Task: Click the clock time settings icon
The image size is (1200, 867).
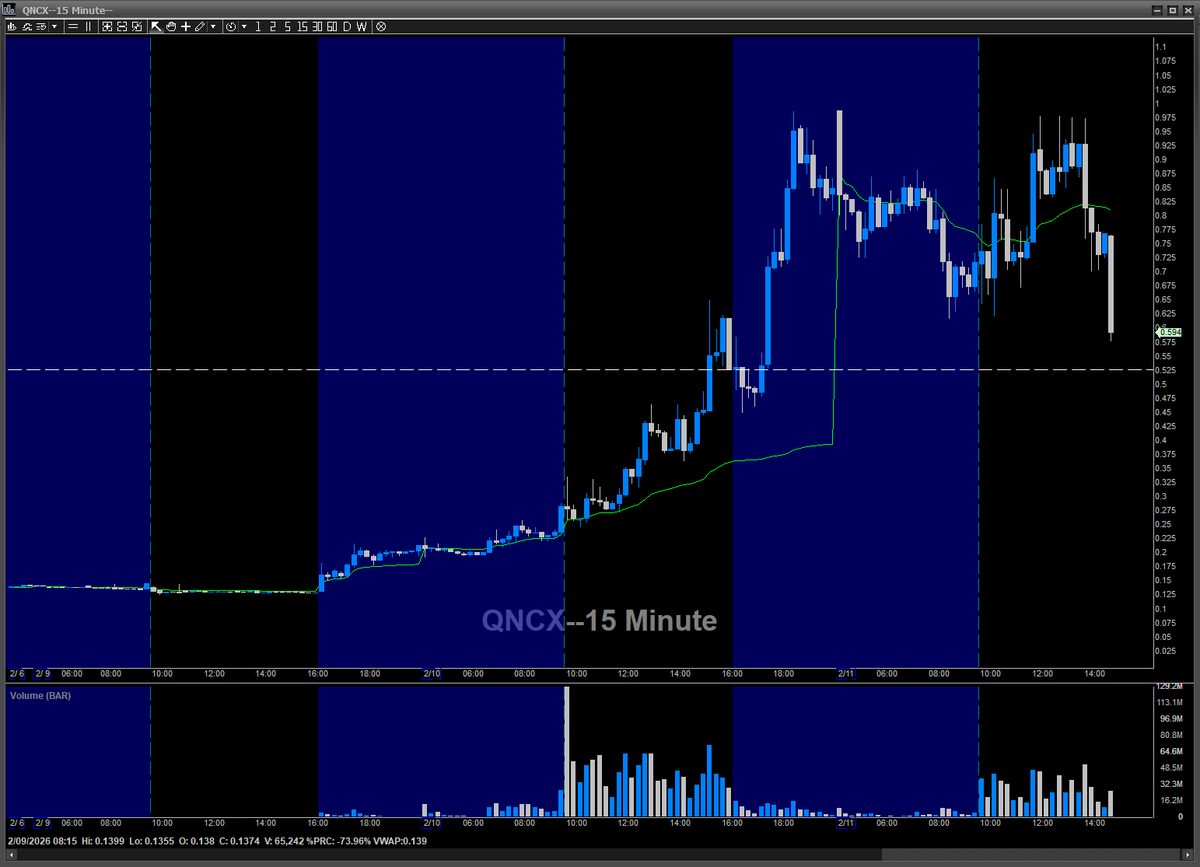Action: (x=231, y=27)
